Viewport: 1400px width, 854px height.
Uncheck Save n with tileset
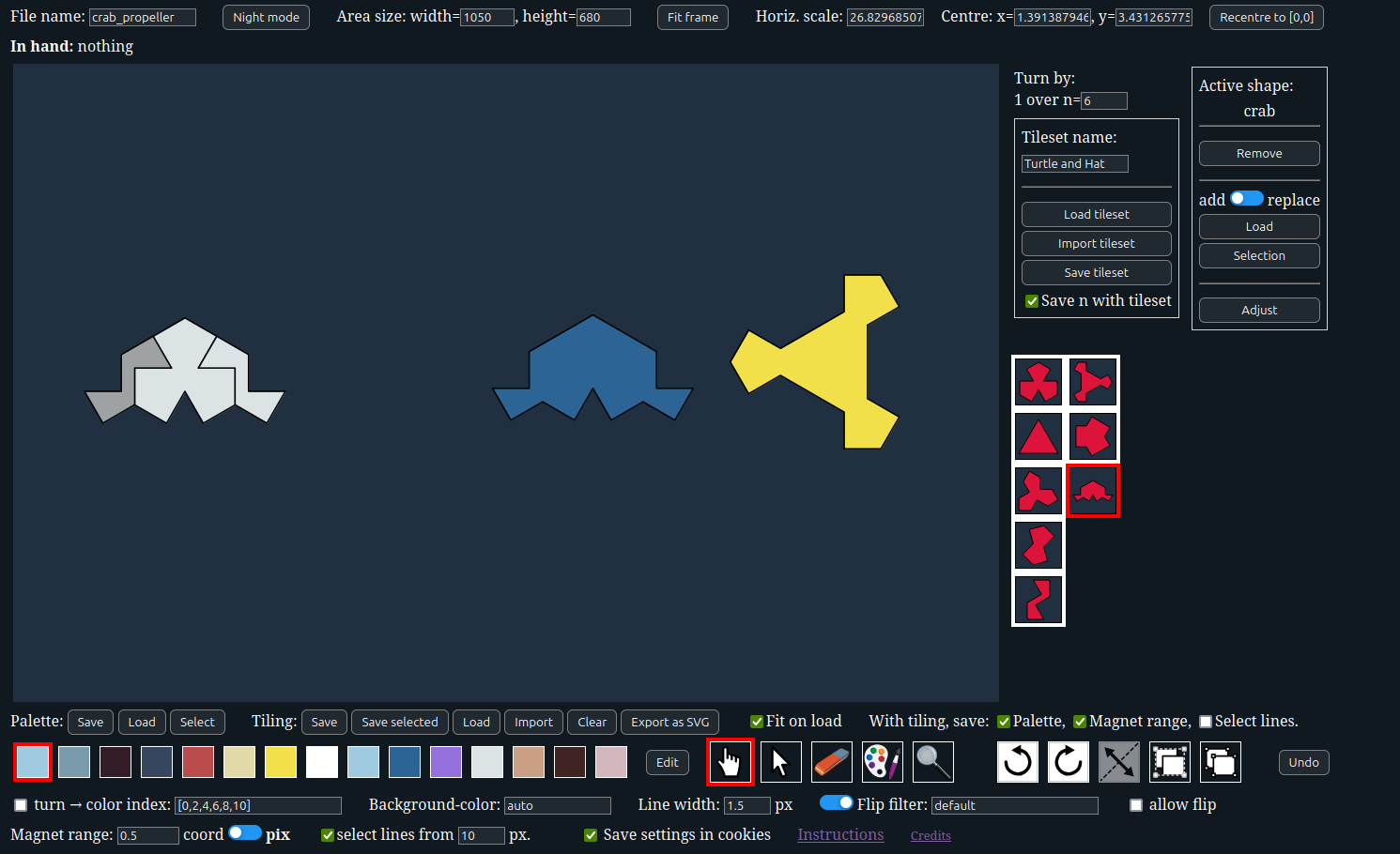1032,301
